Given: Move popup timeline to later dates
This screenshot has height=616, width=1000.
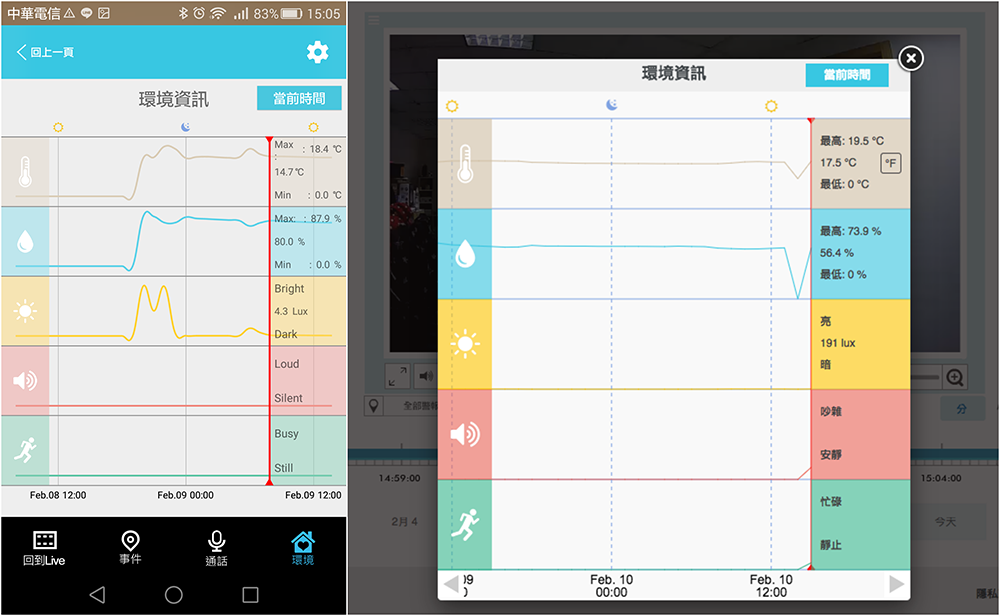Looking at the screenshot, I should (x=896, y=584).
